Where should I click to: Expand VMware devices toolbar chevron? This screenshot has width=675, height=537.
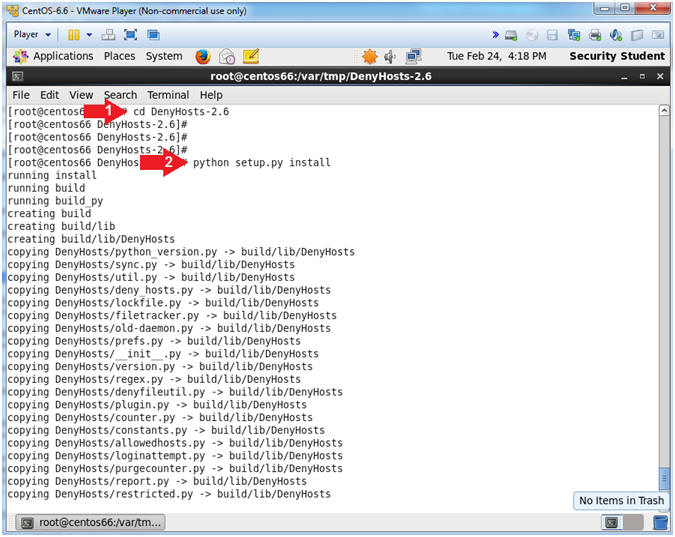[495, 35]
